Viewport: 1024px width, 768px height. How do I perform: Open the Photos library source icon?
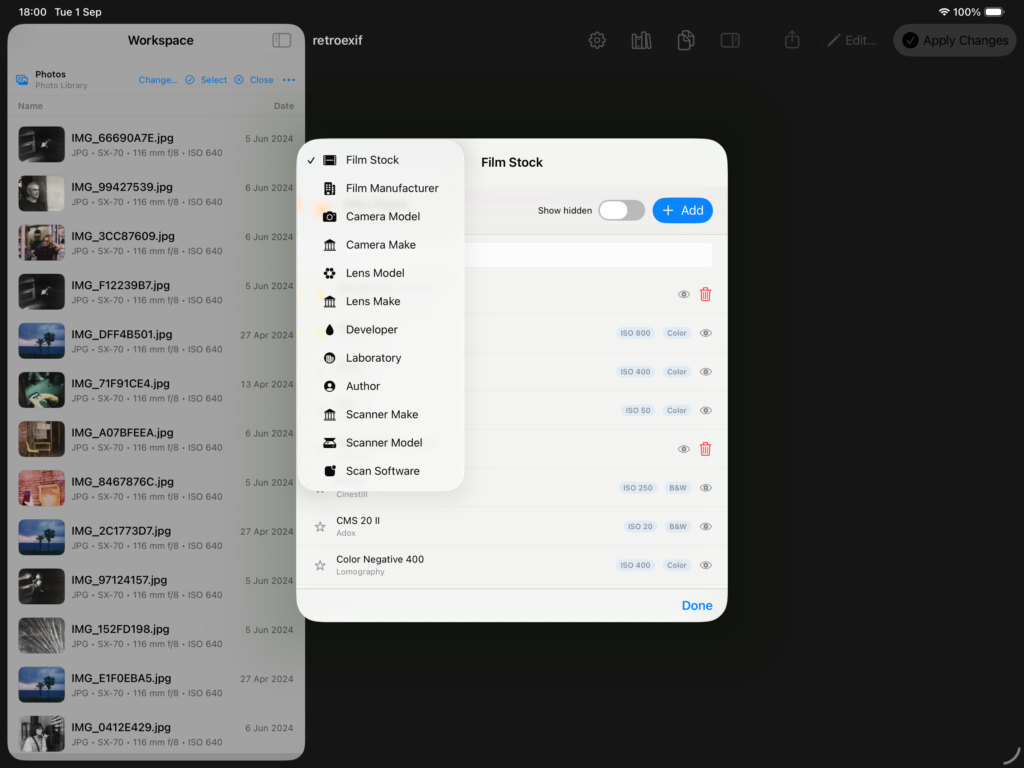(x=22, y=80)
